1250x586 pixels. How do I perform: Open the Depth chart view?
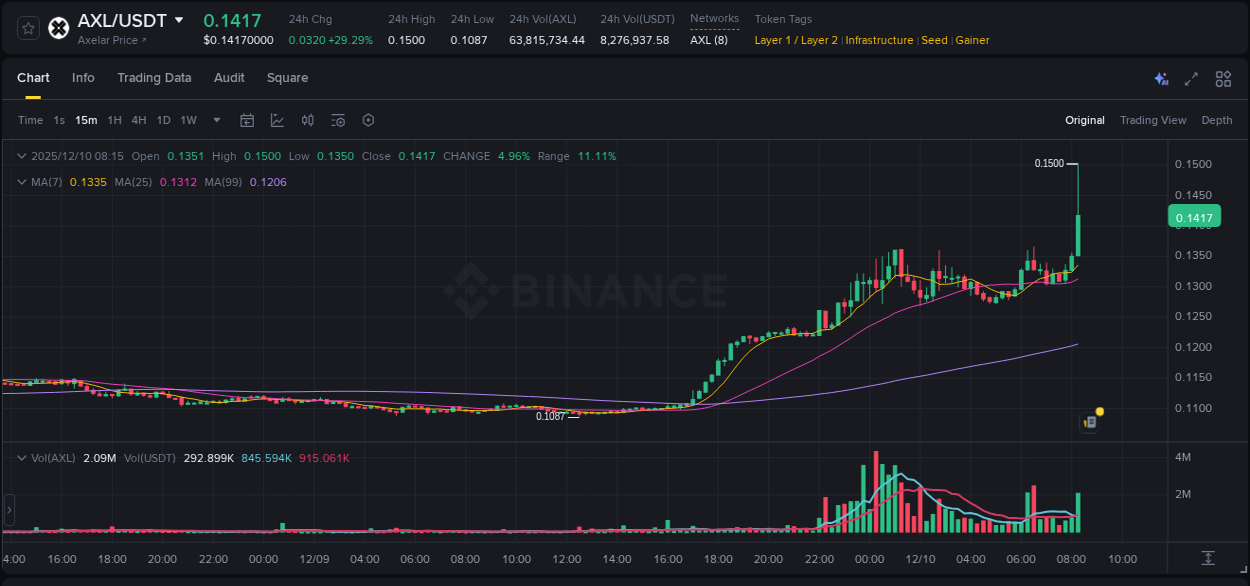pyautogui.click(x=1216, y=120)
